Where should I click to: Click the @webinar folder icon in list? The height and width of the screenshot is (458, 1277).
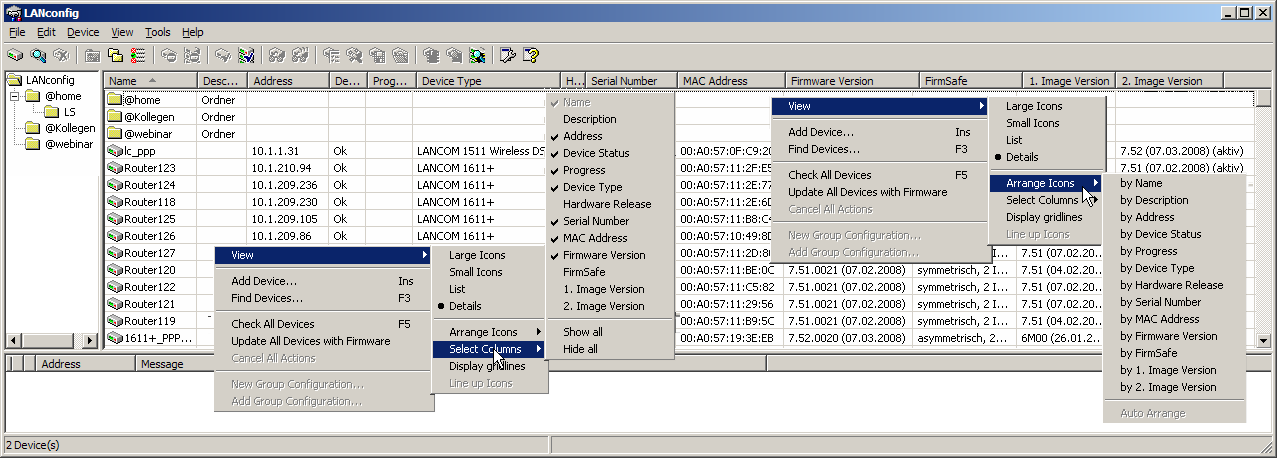[115, 134]
